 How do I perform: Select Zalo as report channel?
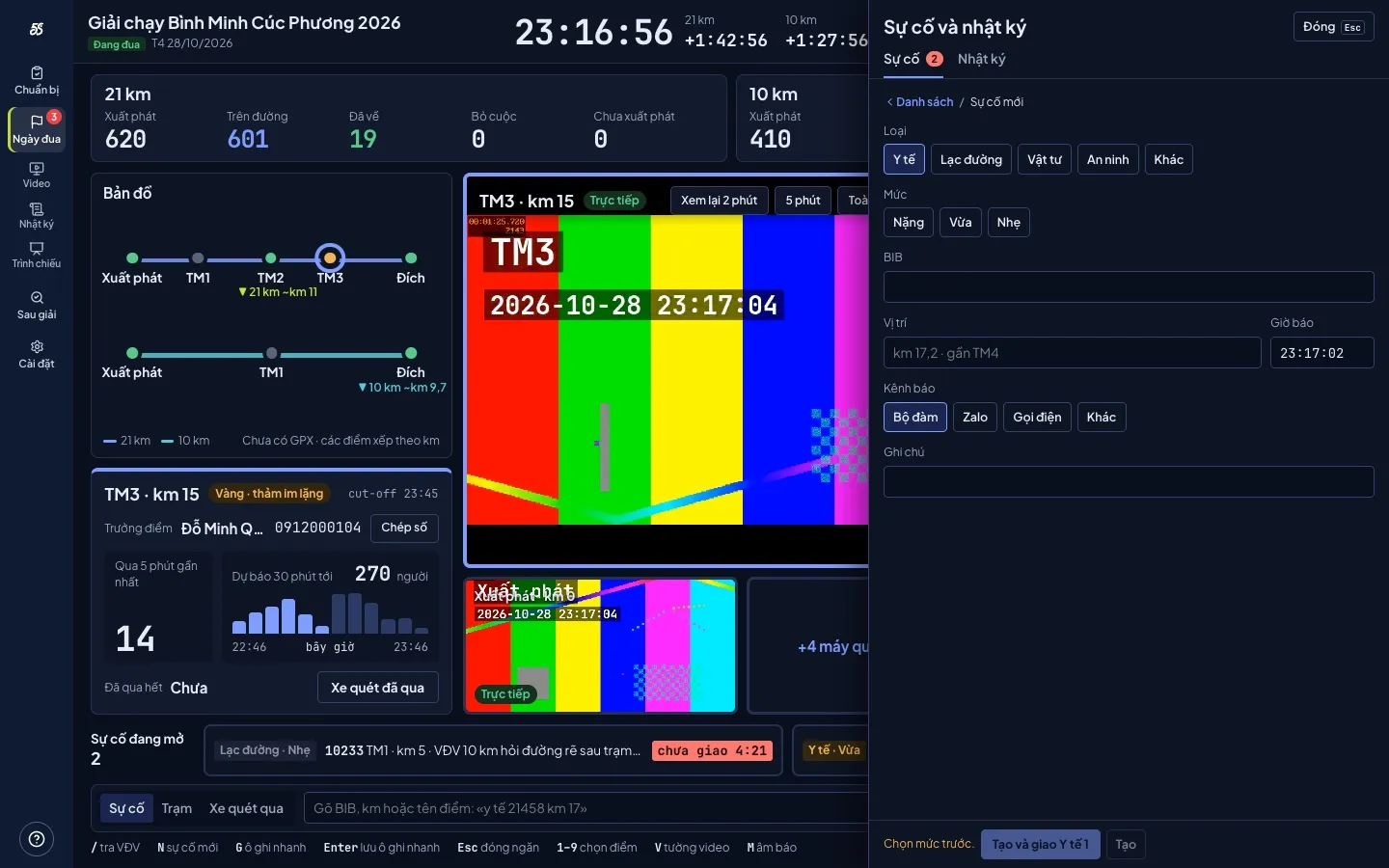point(975,417)
